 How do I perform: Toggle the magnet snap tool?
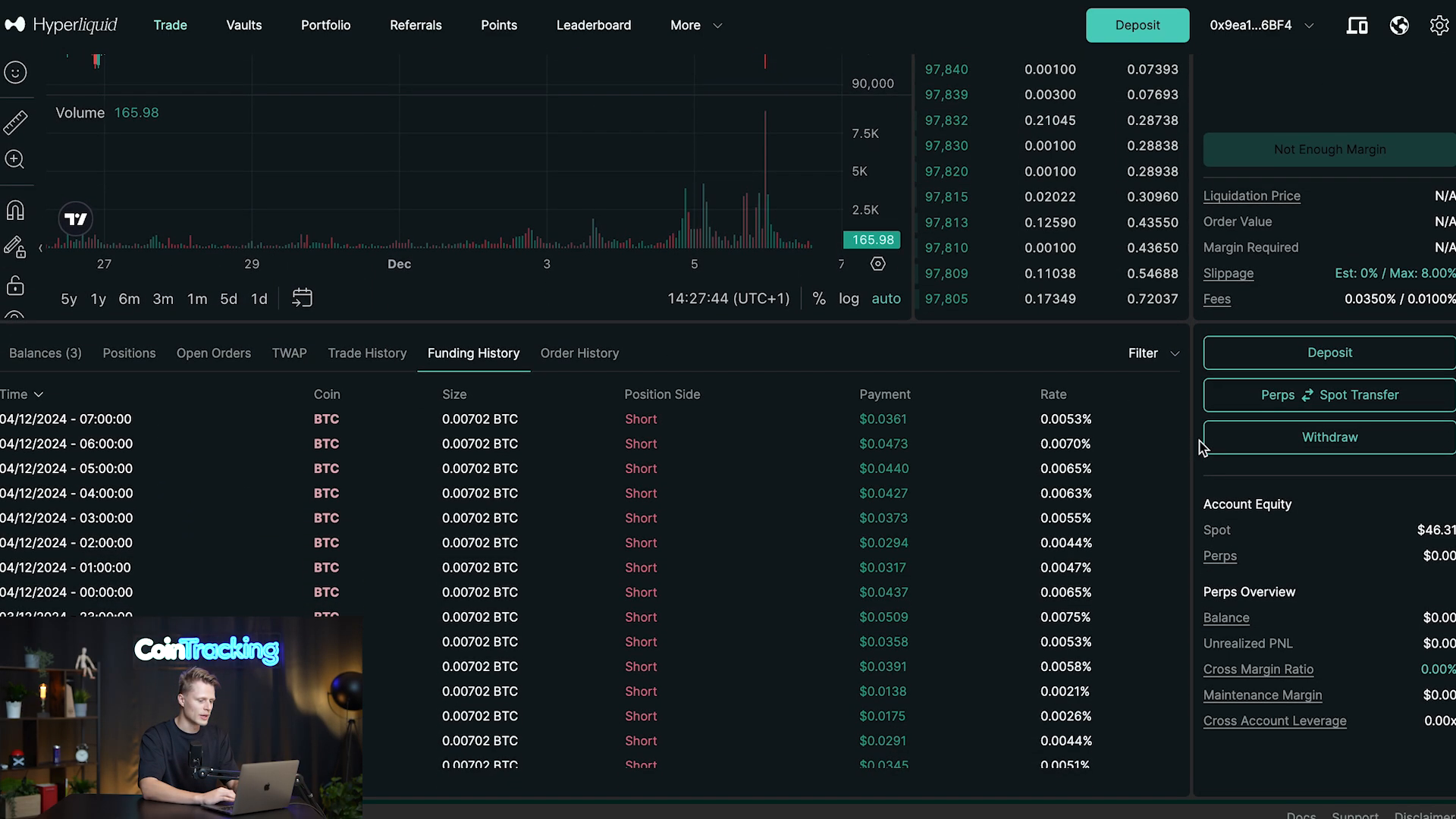[15, 210]
